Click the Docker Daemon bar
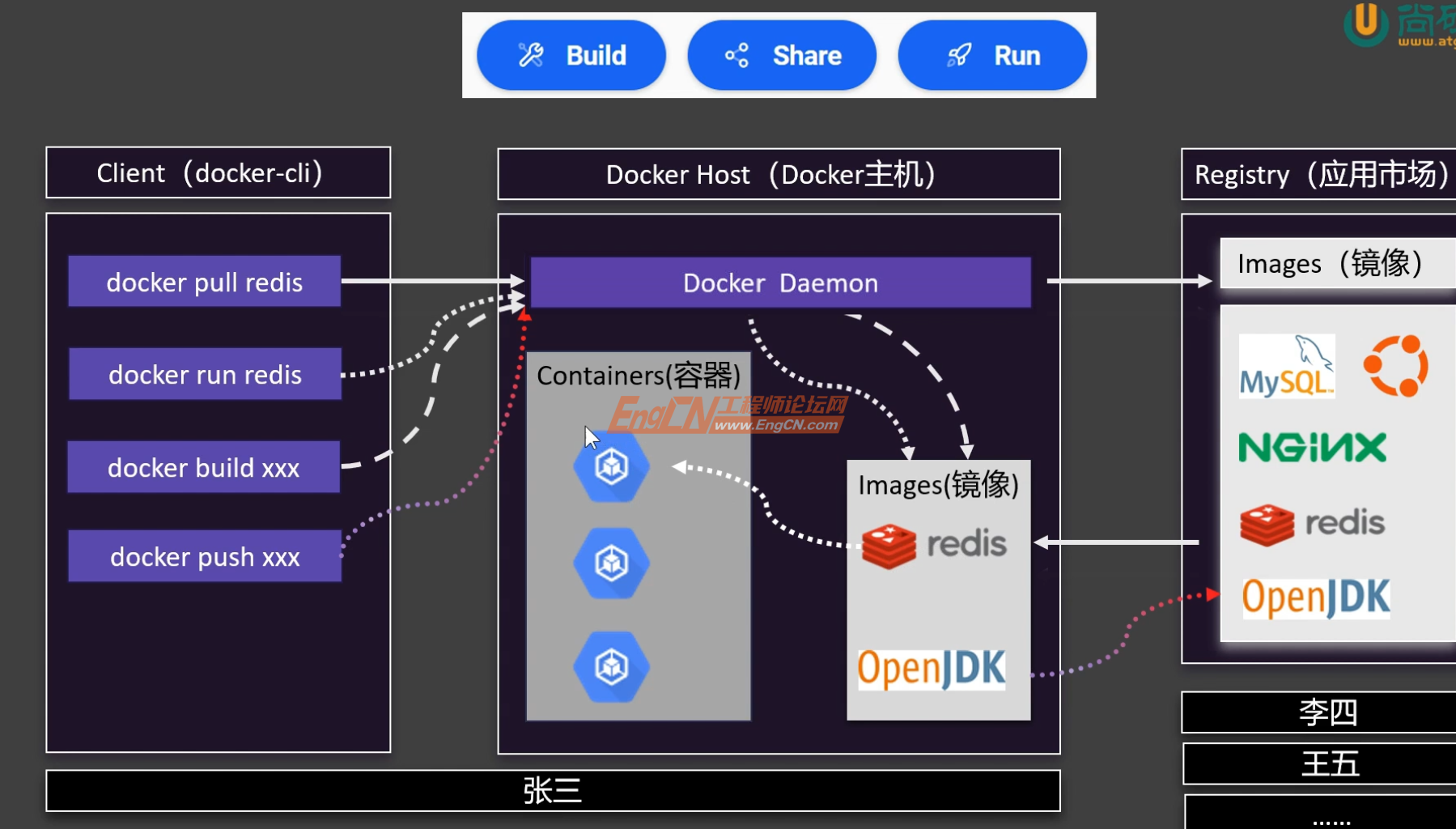The width and height of the screenshot is (1456, 829). tap(780, 283)
